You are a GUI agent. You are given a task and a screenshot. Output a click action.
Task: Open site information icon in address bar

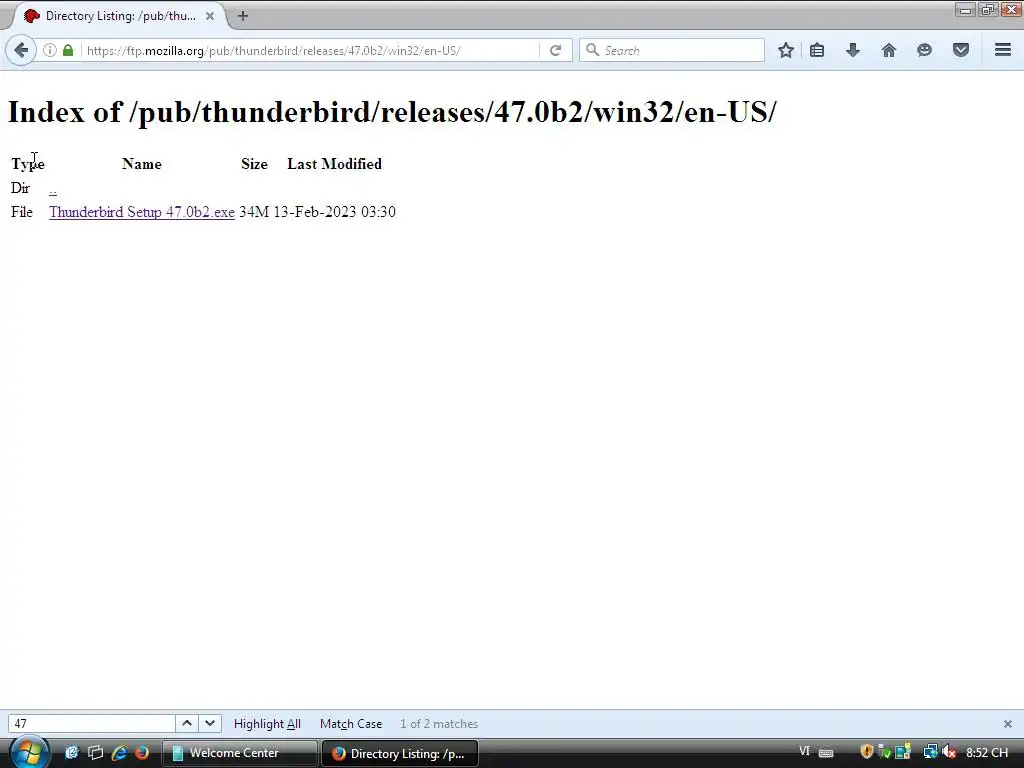[50, 50]
